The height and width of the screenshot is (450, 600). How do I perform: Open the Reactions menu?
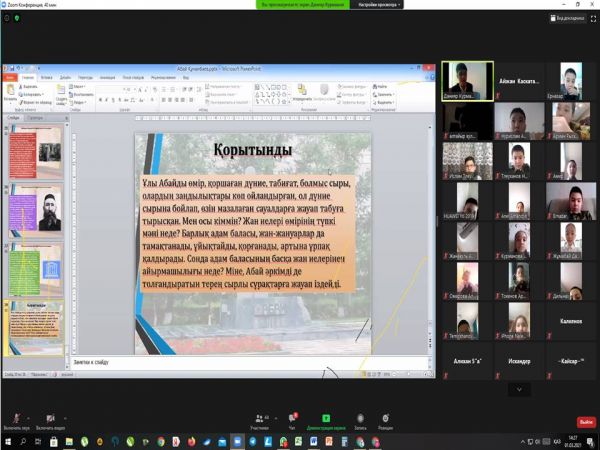click(386, 418)
